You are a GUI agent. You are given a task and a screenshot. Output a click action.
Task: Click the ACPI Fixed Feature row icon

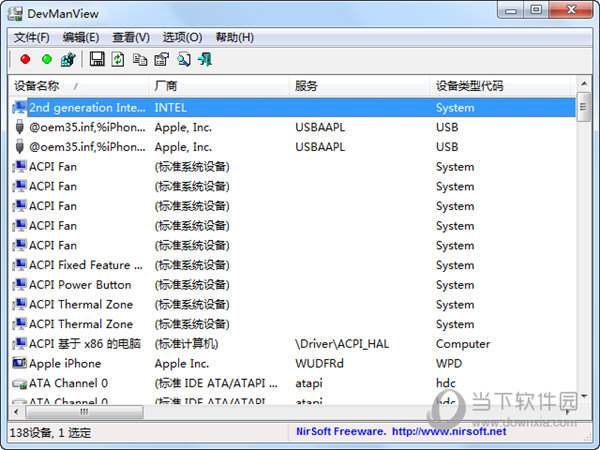point(19,264)
